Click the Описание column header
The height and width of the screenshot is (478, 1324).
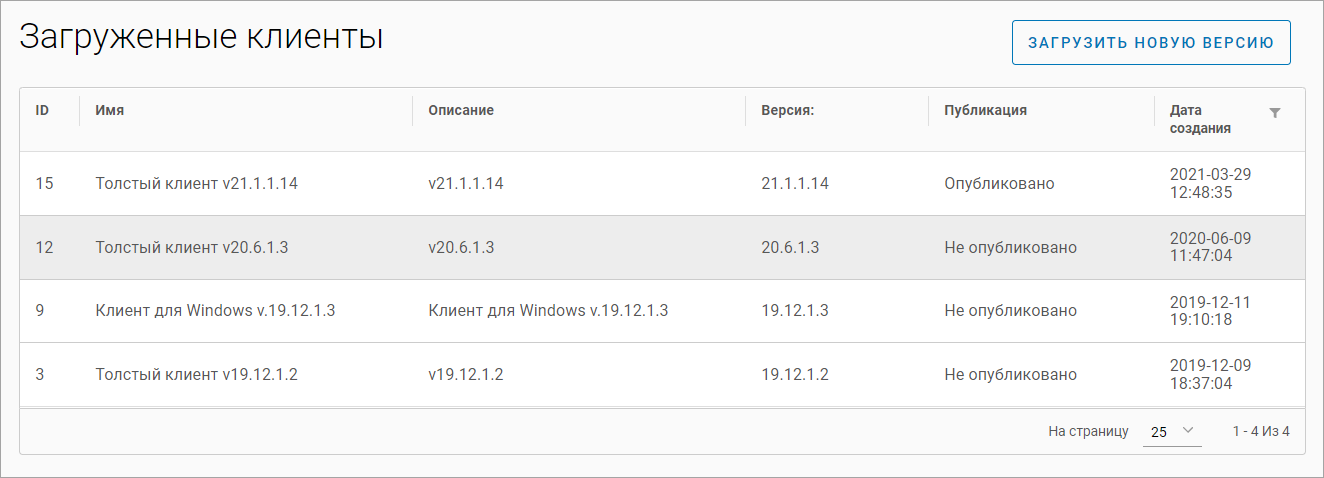coord(461,111)
